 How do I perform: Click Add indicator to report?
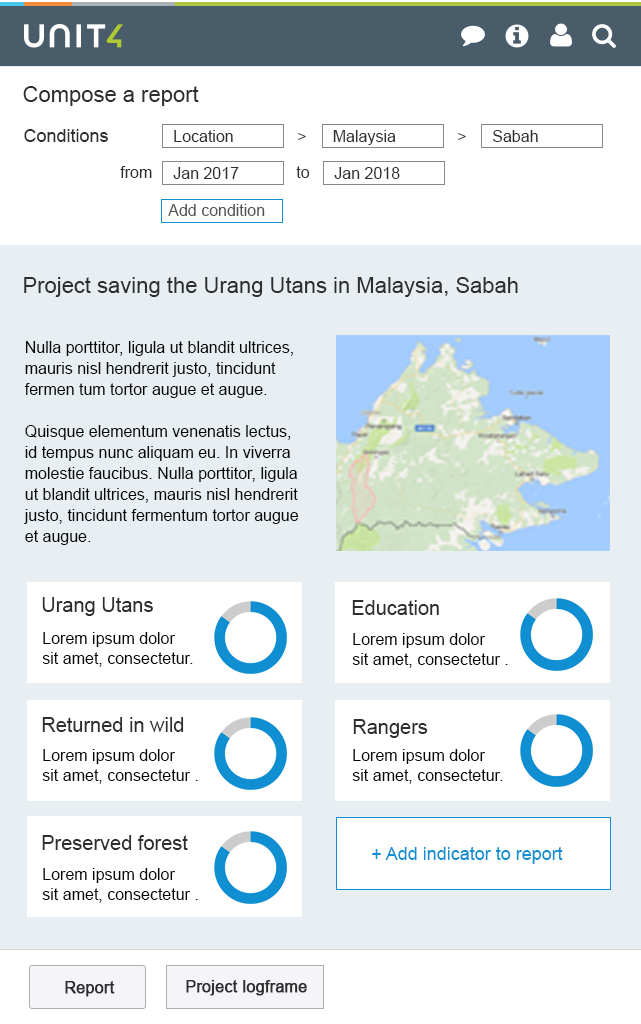473,854
